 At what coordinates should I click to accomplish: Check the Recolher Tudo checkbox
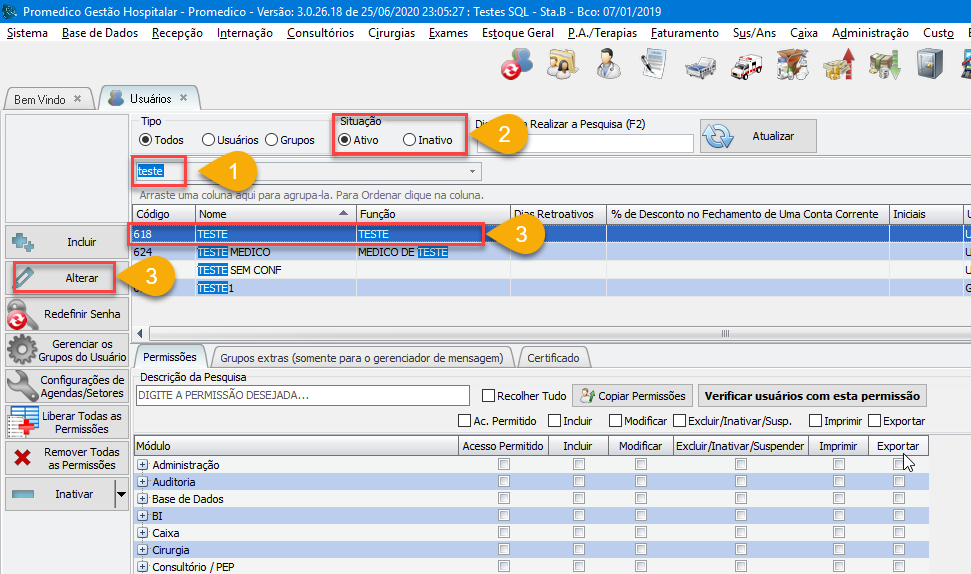click(489, 396)
